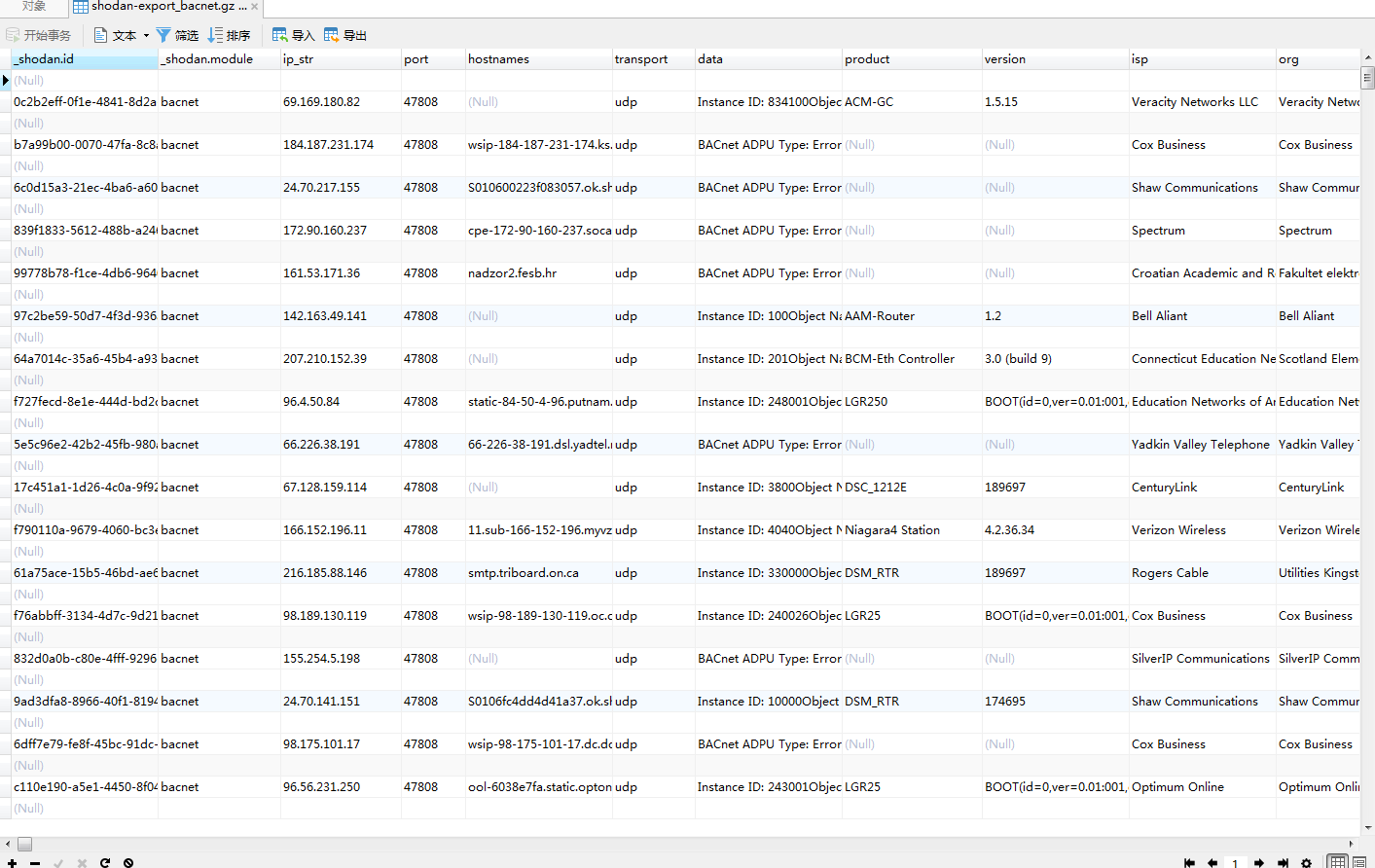Select the 174695 version cell
Screen dimensions: 1375x868
tap(1056, 702)
